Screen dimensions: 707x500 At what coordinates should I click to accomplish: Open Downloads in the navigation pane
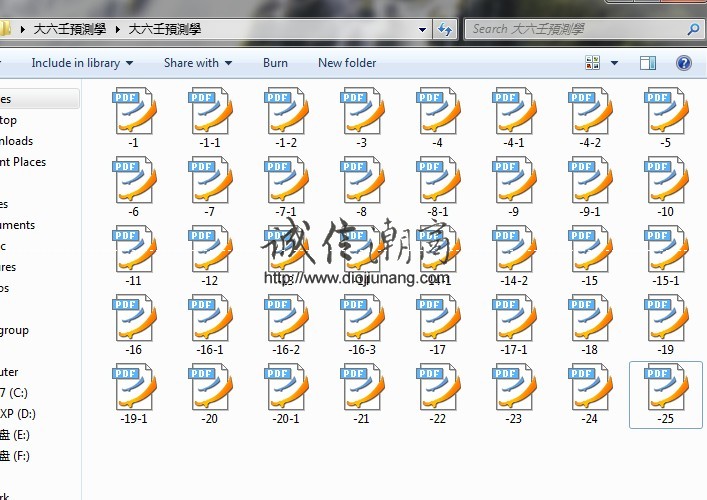[x=17, y=141]
